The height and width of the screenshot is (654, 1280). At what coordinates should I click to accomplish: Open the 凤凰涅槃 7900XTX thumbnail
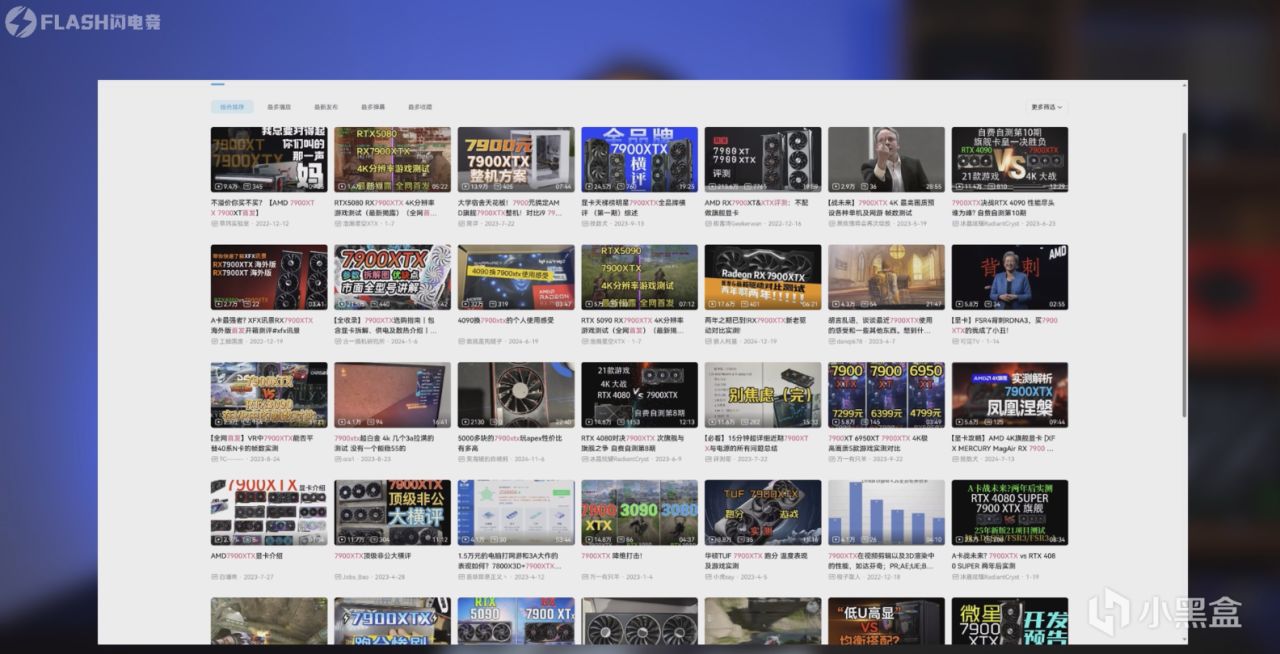point(1010,395)
